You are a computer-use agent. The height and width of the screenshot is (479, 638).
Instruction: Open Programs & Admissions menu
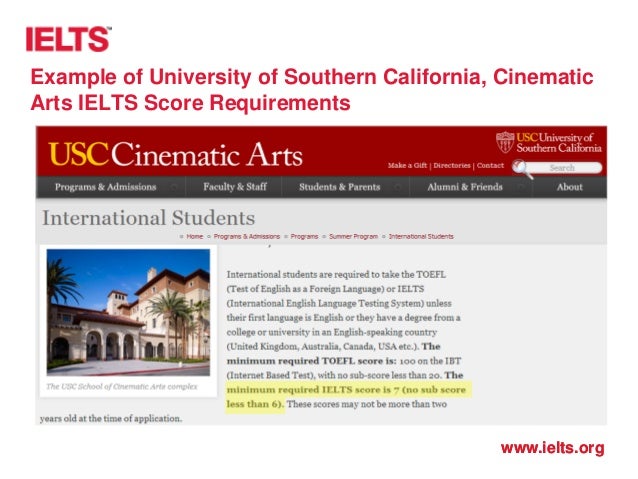(x=105, y=187)
